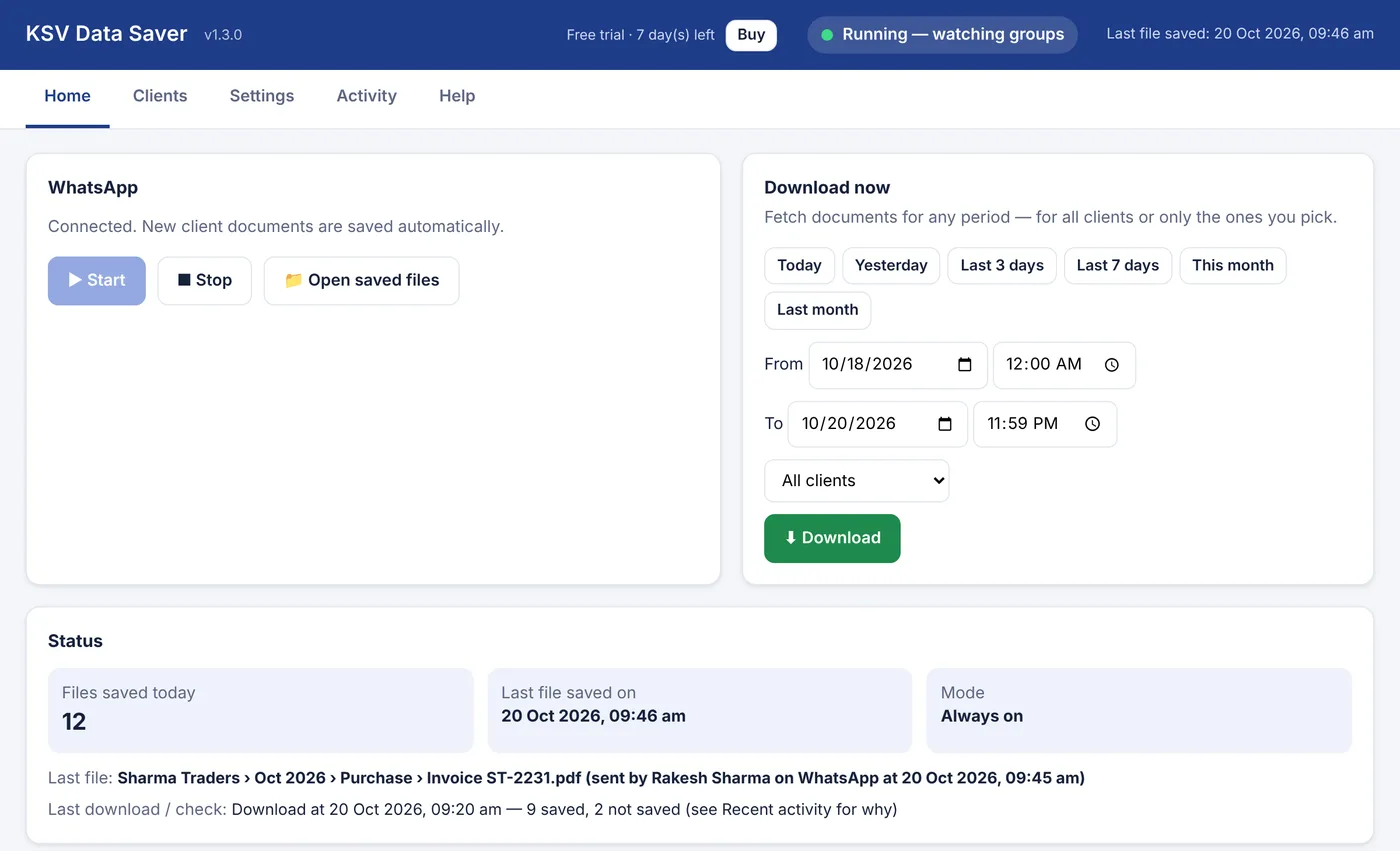This screenshot has height=851, width=1400.
Task: Click the 12:00 AM time field
Action: [1064, 365]
